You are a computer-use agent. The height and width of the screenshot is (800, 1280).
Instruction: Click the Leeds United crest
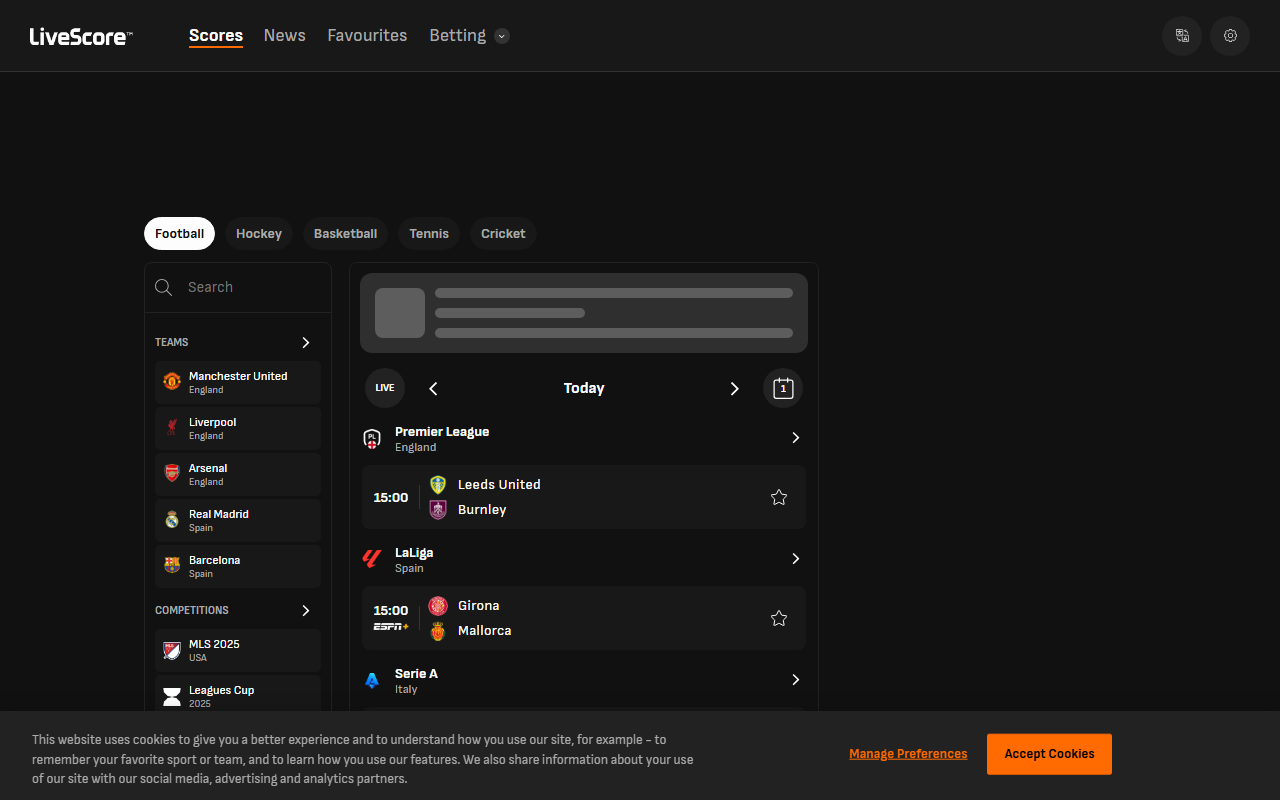point(438,485)
